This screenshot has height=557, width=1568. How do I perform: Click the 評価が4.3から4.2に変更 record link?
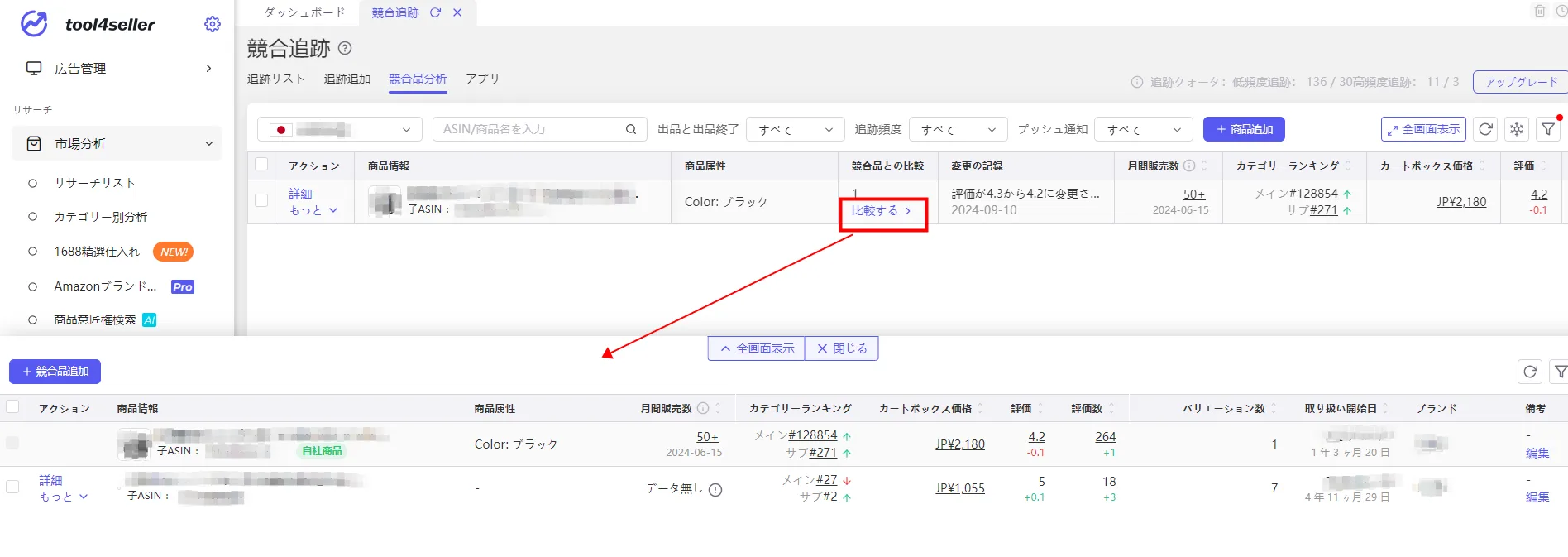coord(1025,194)
